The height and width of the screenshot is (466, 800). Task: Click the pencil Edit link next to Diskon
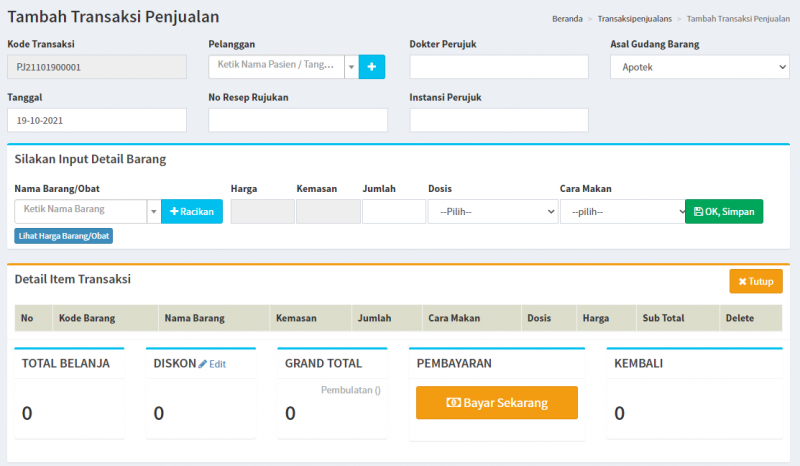pos(212,364)
